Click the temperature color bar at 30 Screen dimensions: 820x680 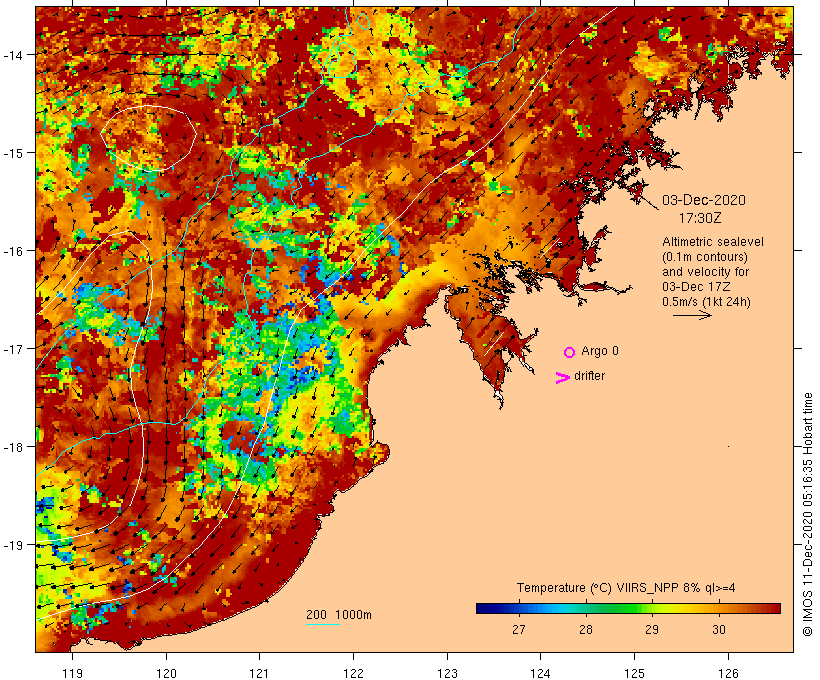(719, 608)
